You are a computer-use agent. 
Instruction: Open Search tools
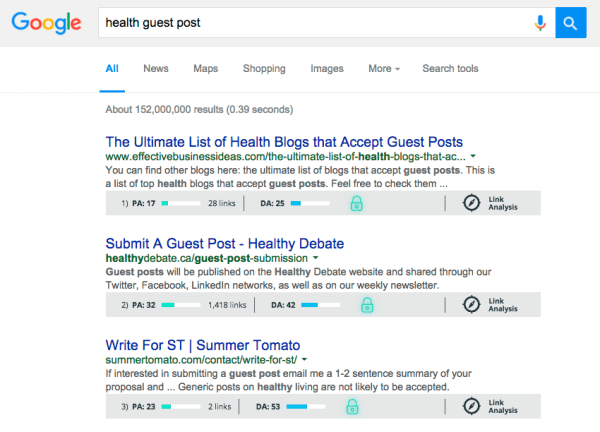(450, 68)
